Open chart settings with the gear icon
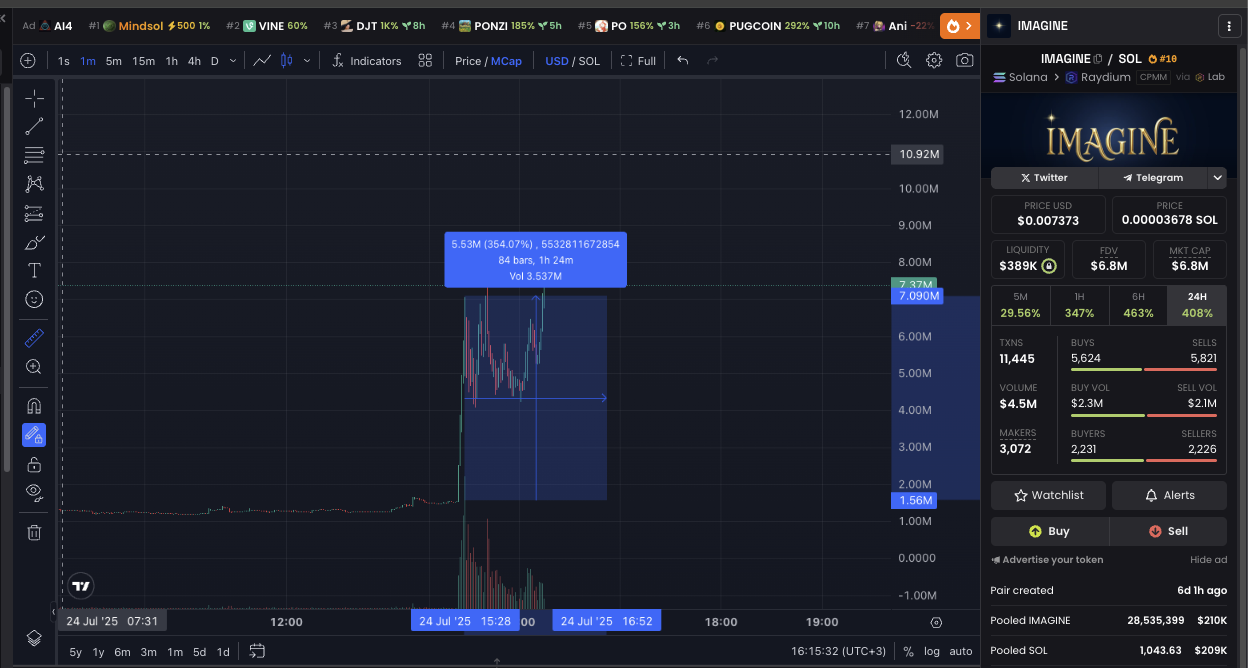This screenshot has width=1248, height=668. tap(934, 60)
